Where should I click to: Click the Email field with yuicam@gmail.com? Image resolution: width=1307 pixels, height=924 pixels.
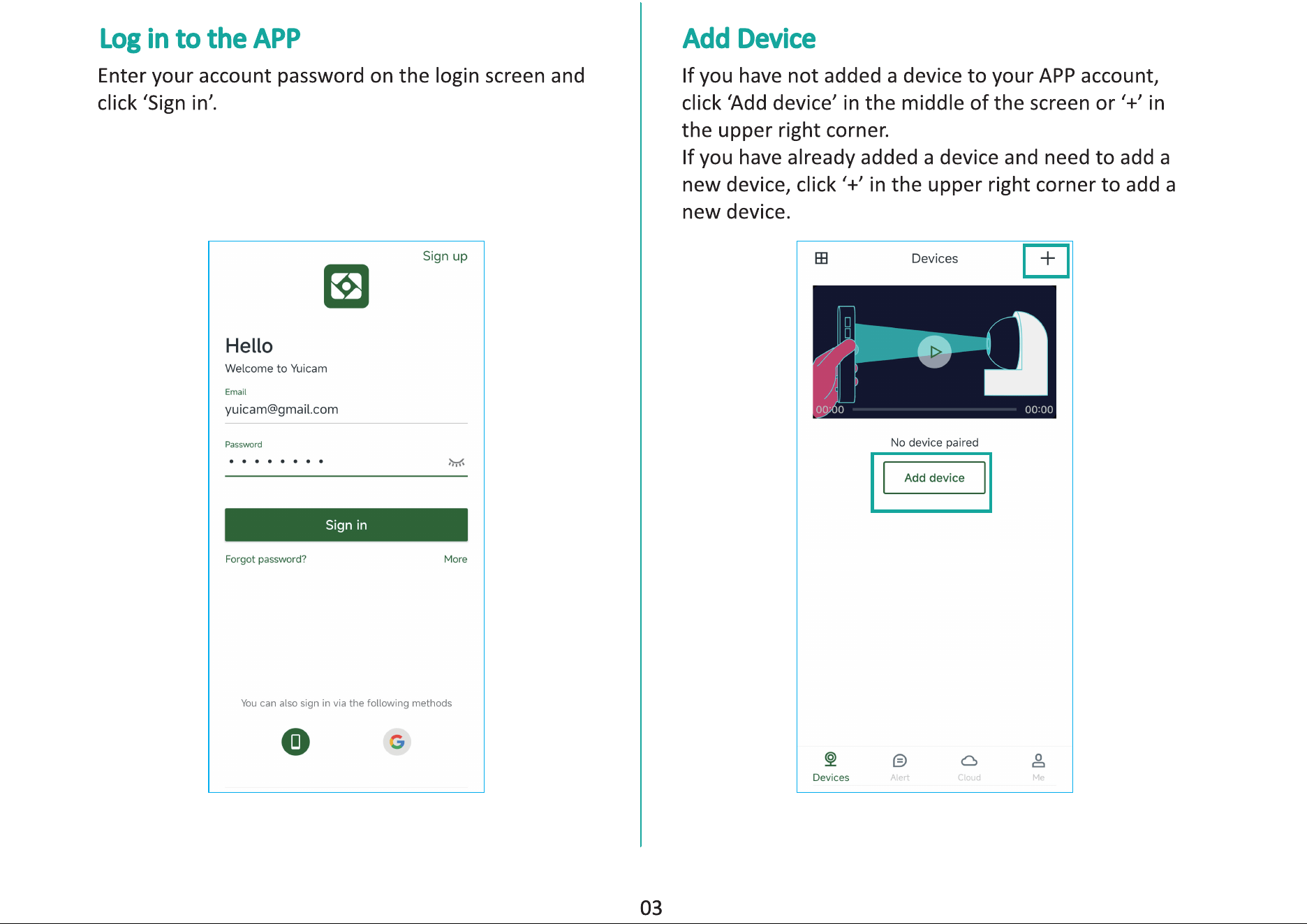point(346,410)
